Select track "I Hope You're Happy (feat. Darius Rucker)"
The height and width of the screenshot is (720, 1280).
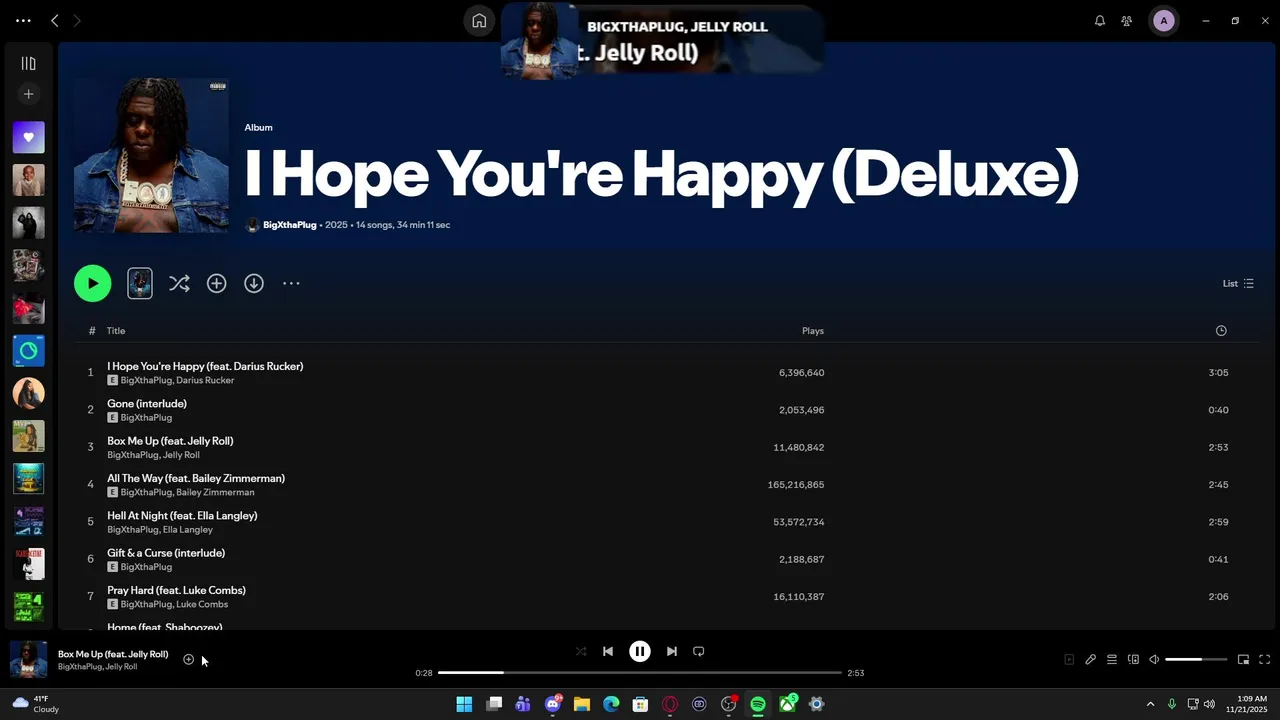click(x=205, y=366)
